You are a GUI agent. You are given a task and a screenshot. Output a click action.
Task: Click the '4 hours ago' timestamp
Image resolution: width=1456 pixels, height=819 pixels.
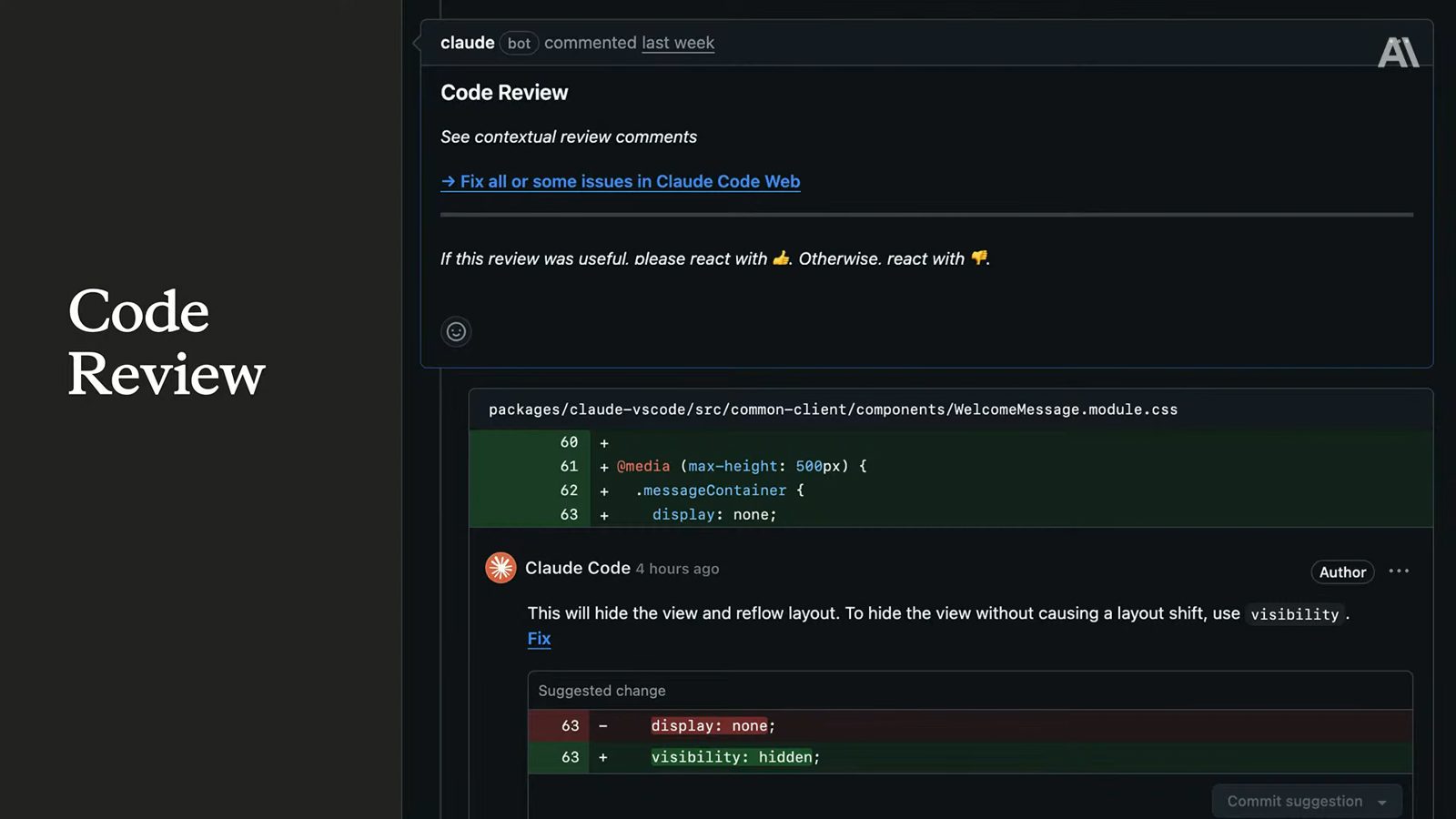click(677, 569)
